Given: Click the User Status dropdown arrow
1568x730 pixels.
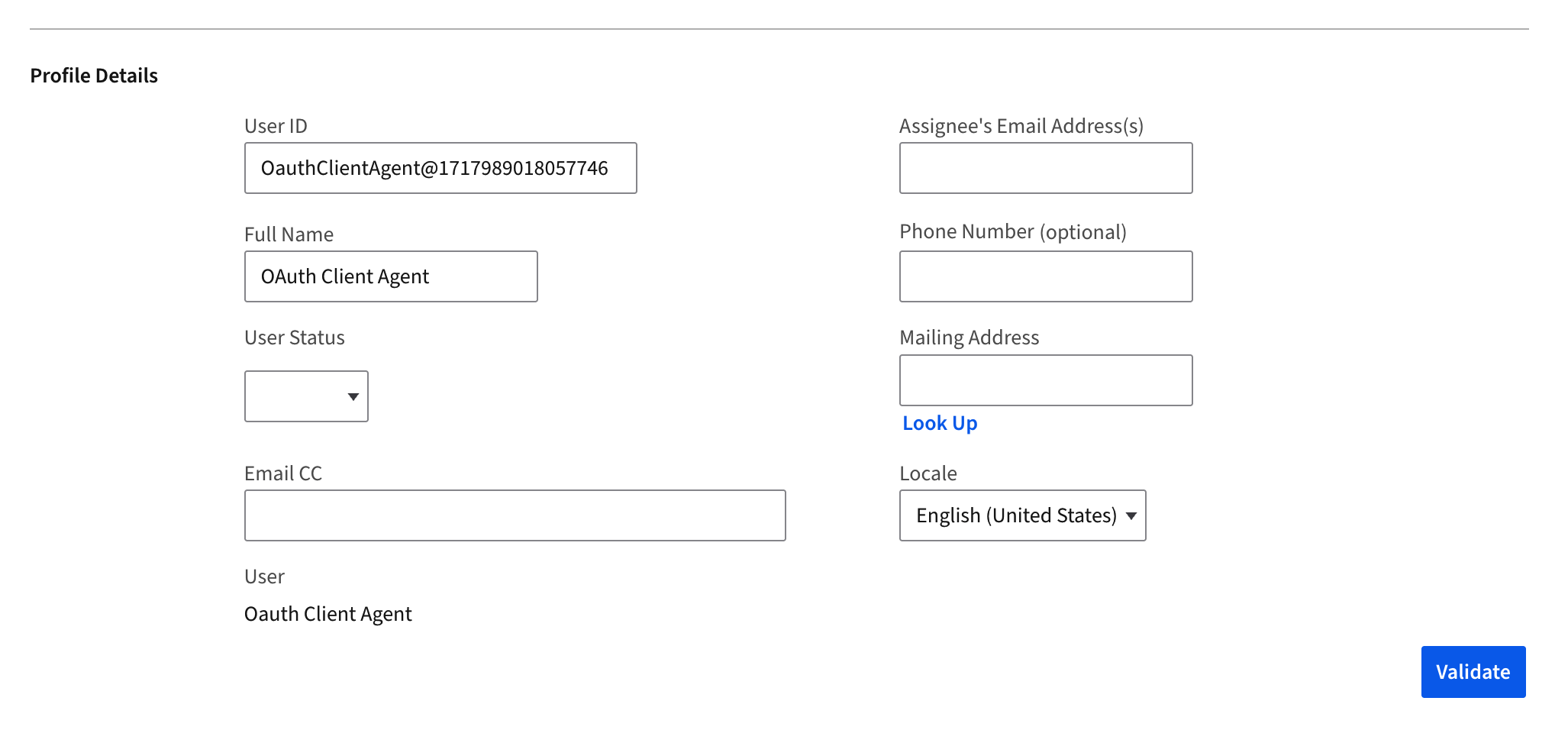Looking at the screenshot, I should click(353, 396).
